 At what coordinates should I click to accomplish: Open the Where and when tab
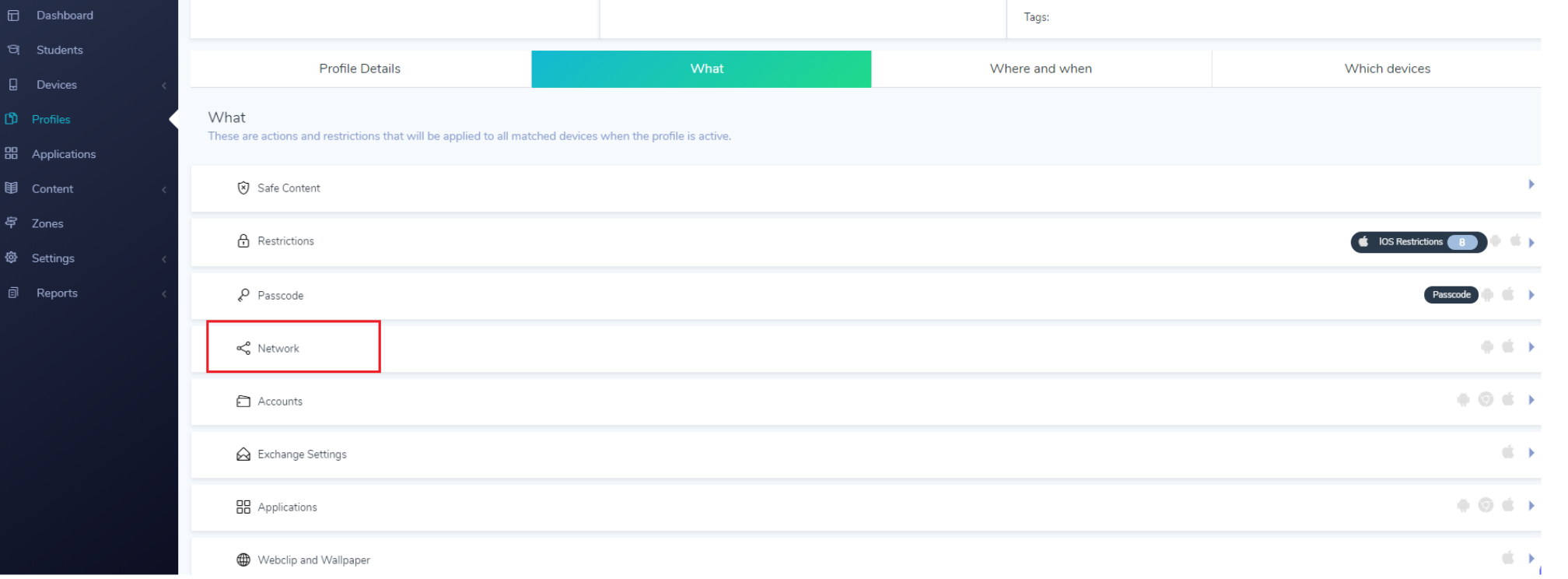point(1041,69)
